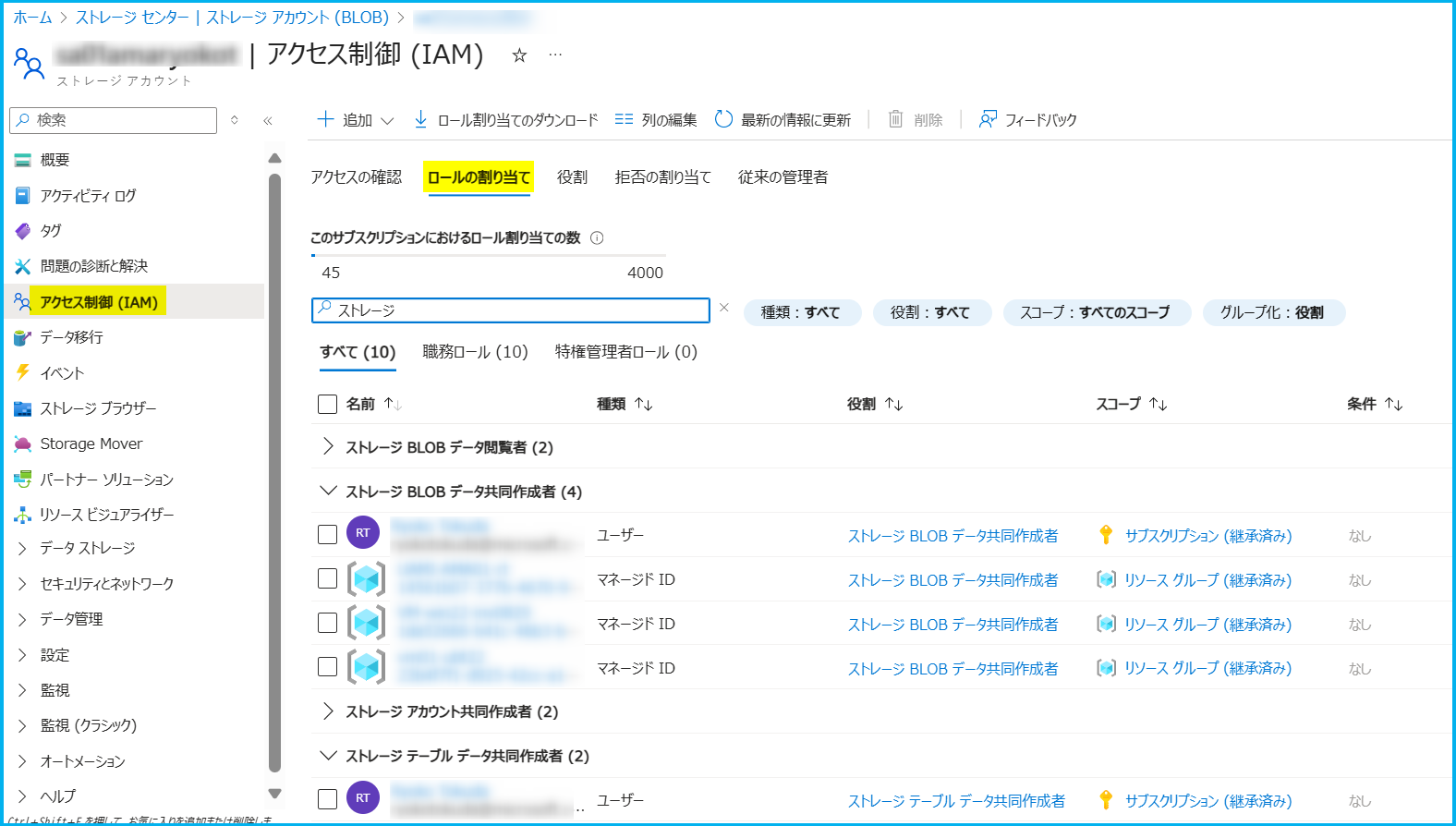This screenshot has width=1456, height=826.
Task: Open パートナー ソリューション in sidebar
Action: (106, 480)
